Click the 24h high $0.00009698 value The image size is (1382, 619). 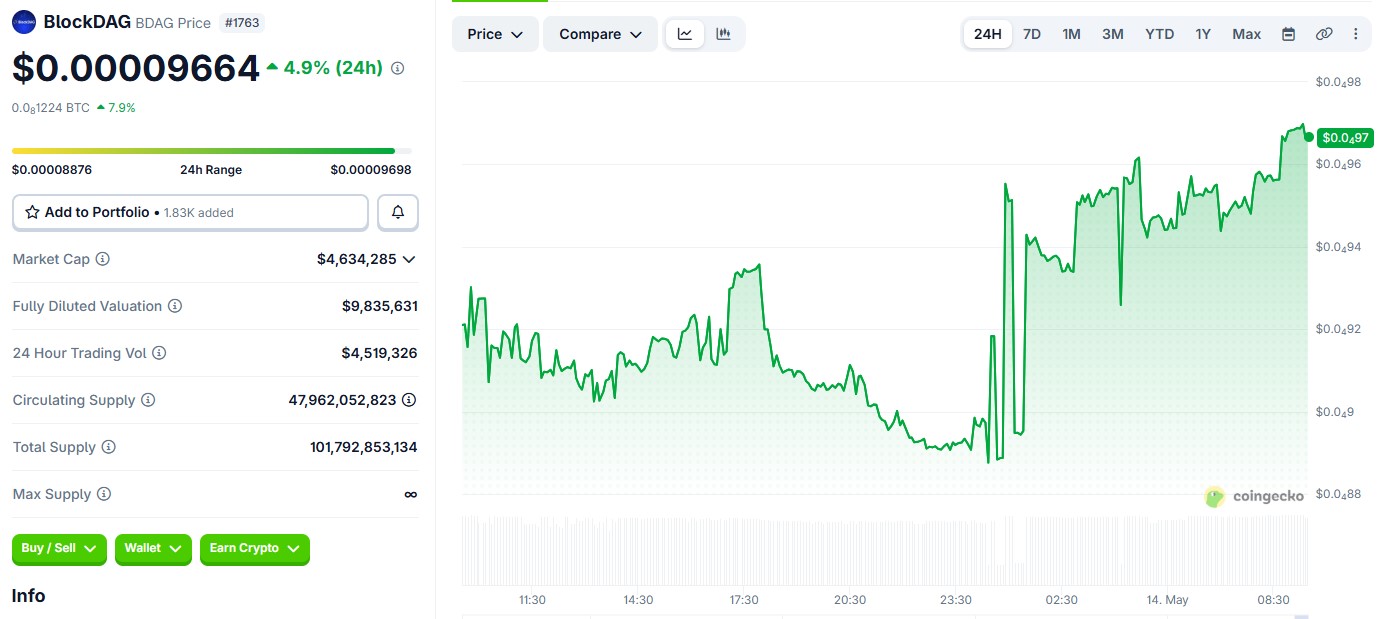click(x=371, y=170)
